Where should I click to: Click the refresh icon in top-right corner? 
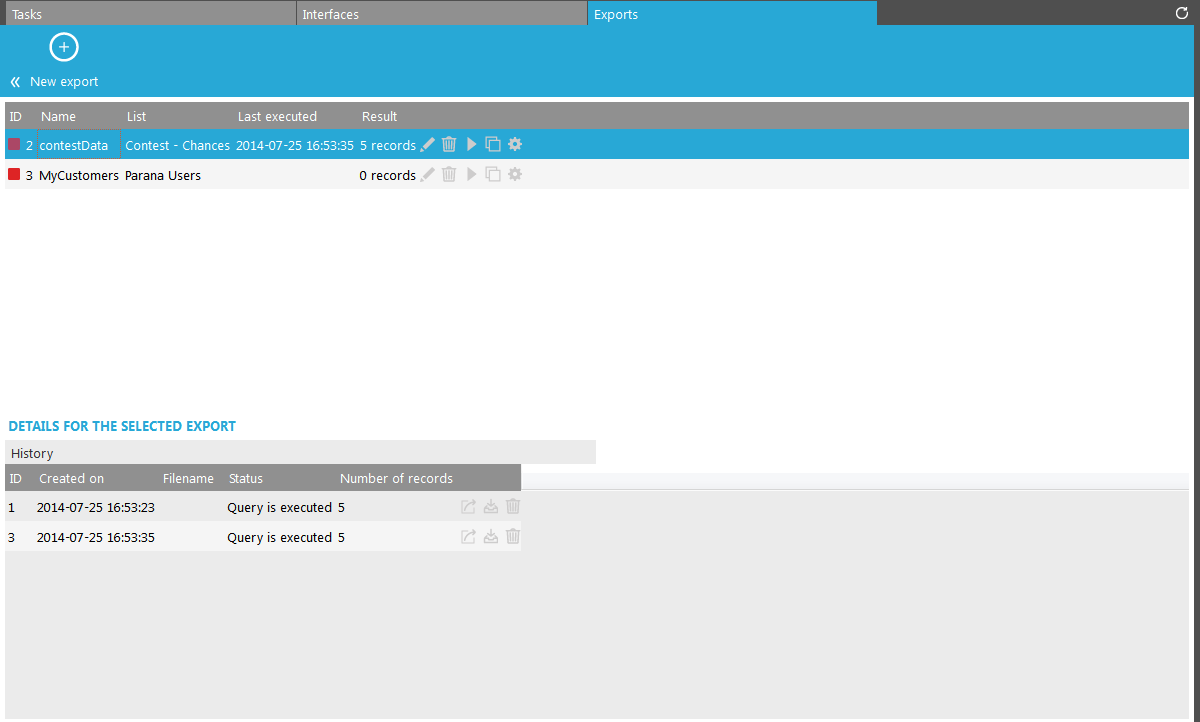click(x=1182, y=14)
